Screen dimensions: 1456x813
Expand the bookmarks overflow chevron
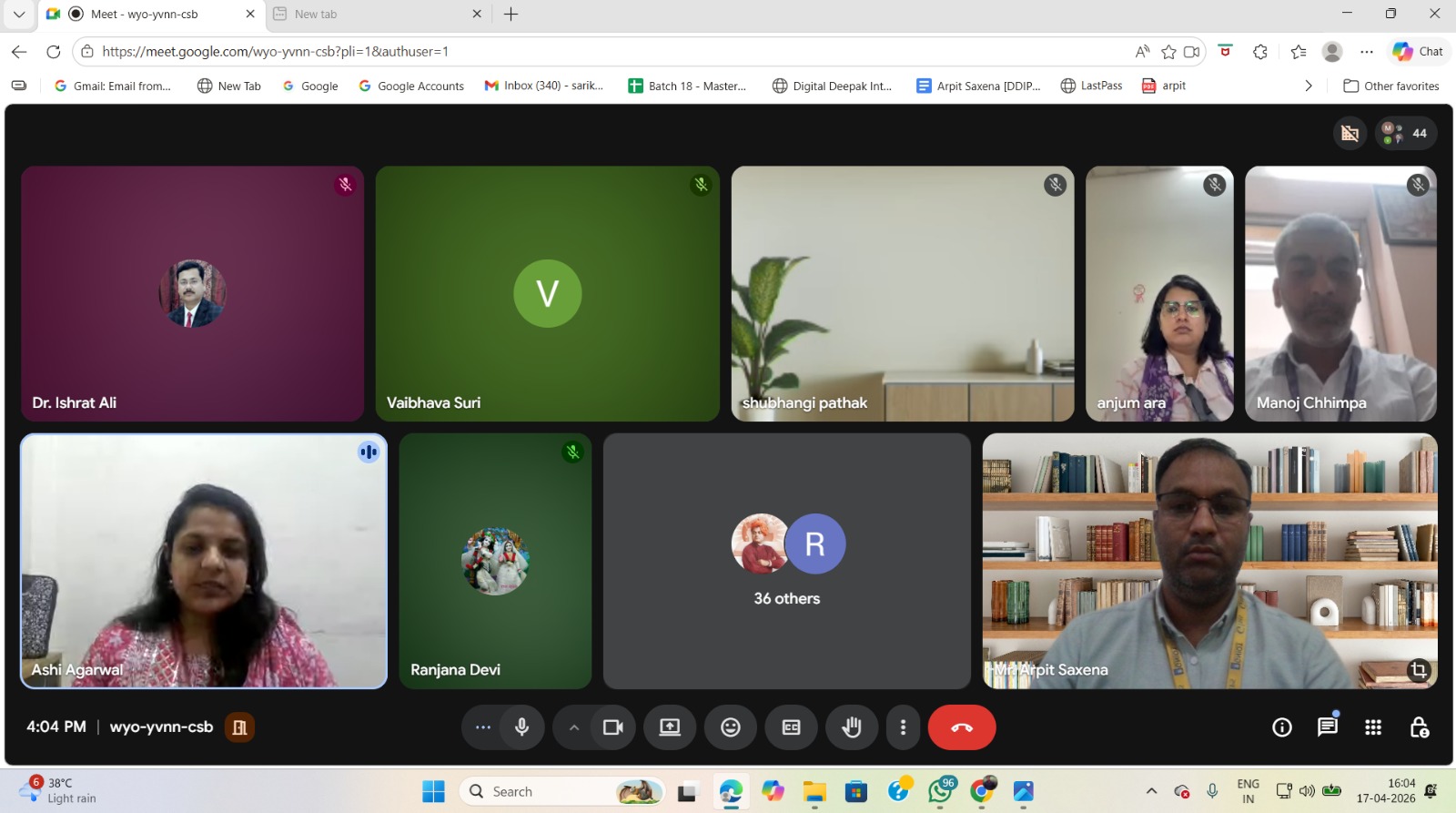1308,86
